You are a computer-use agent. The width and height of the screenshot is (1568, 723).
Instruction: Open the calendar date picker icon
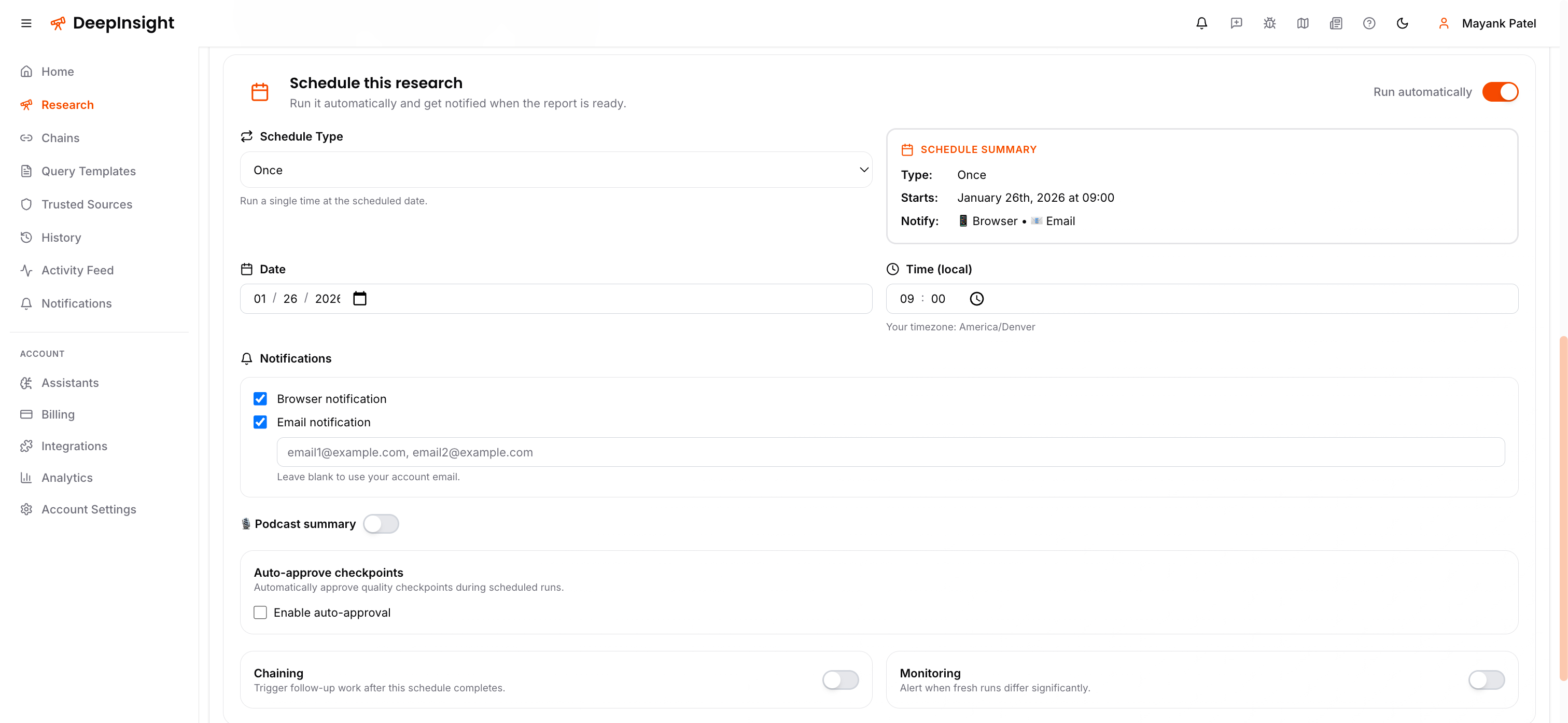(x=360, y=298)
